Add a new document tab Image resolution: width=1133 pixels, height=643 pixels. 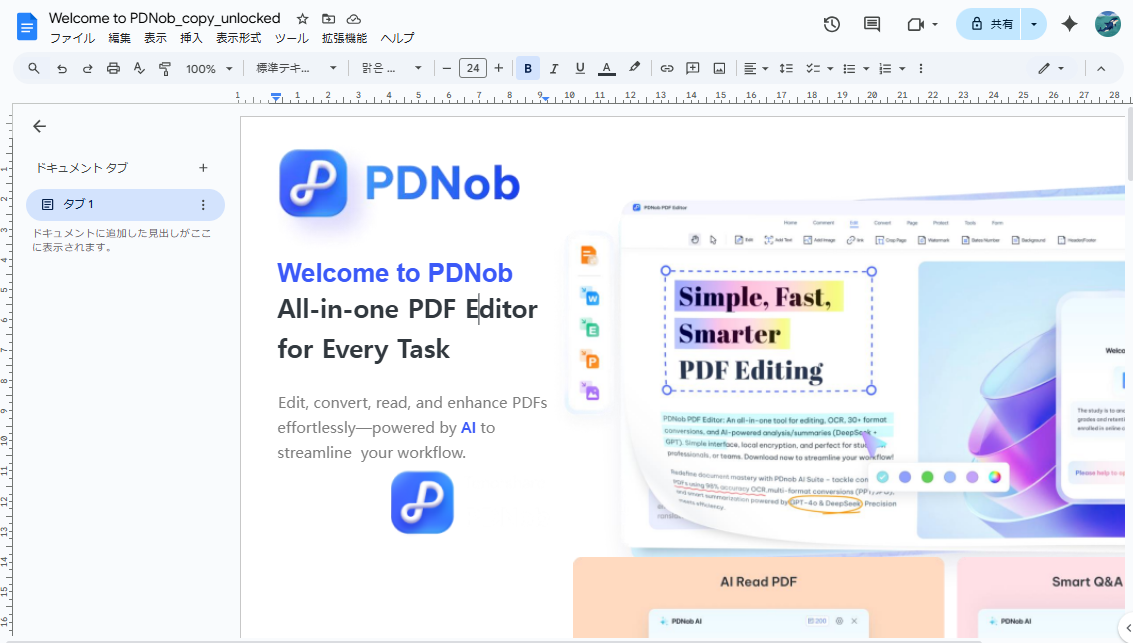[203, 168]
